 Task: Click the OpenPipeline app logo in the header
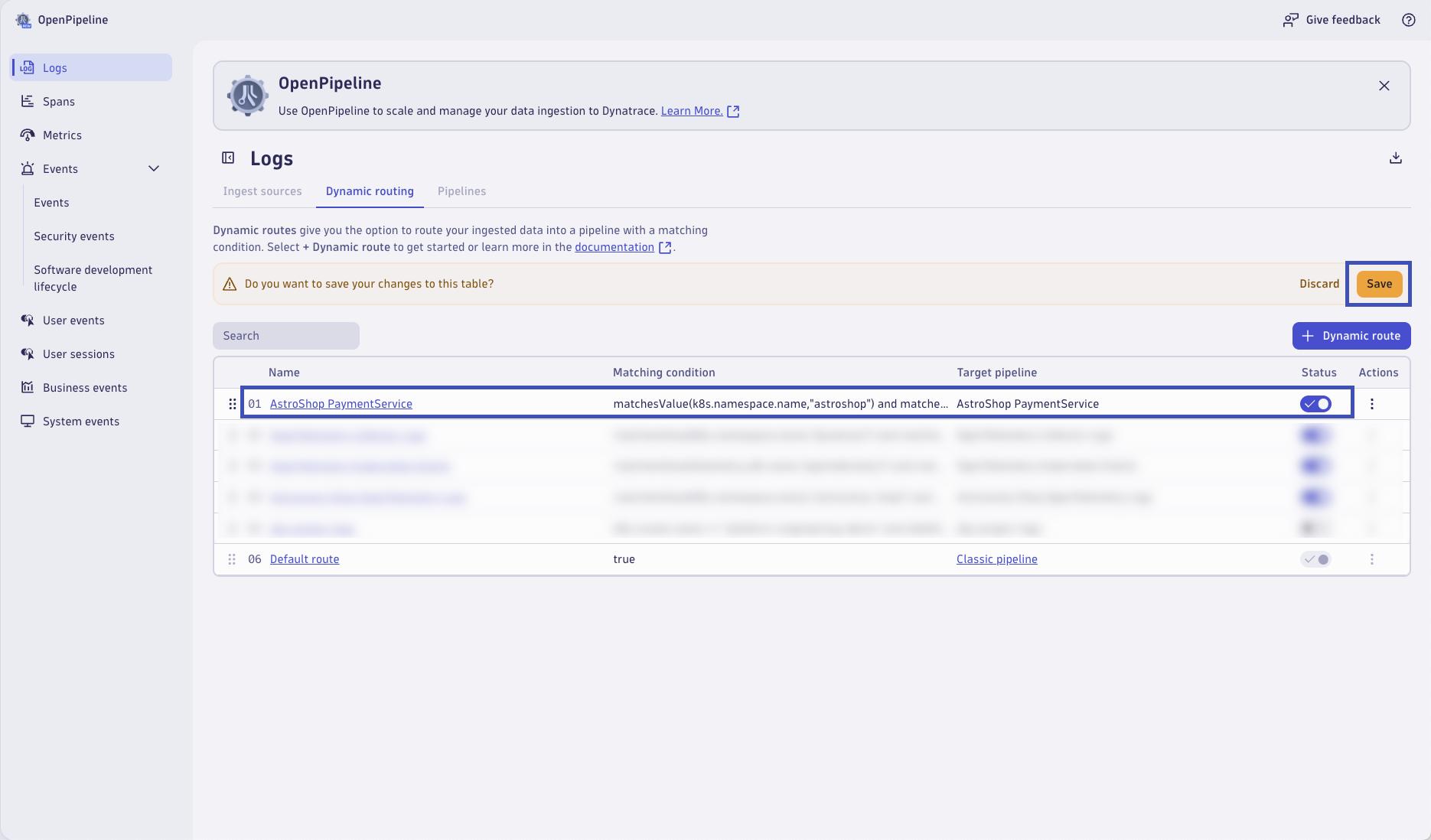tap(24, 20)
